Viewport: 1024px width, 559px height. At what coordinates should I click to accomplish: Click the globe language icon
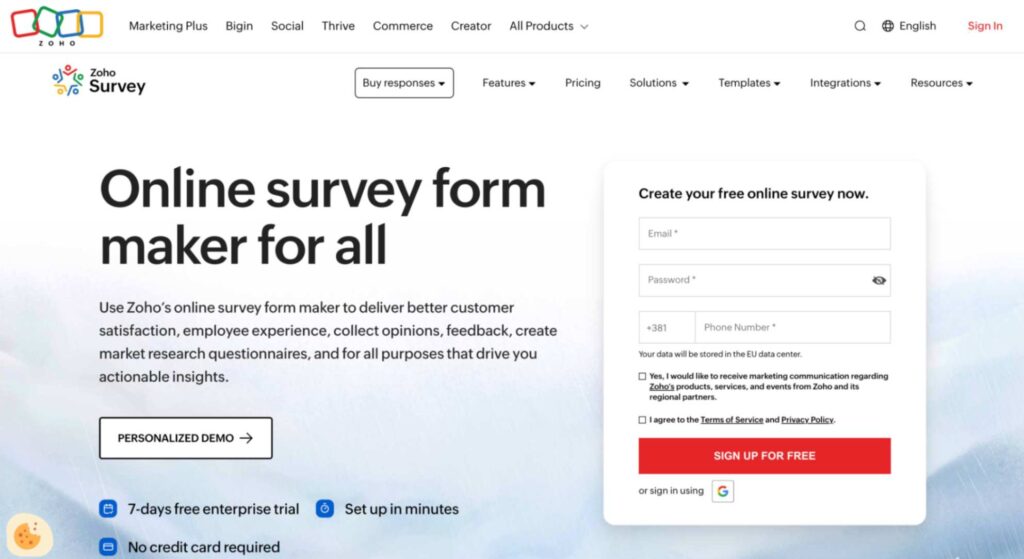point(888,26)
